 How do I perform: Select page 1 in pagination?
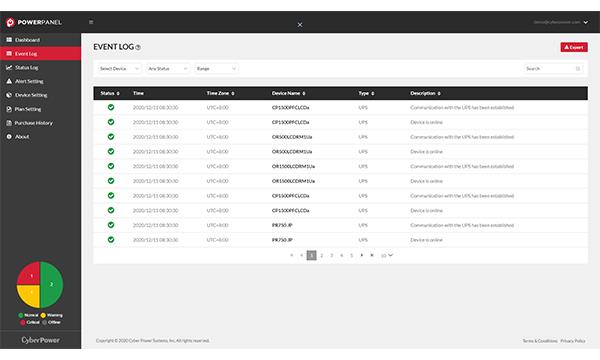coord(311,255)
